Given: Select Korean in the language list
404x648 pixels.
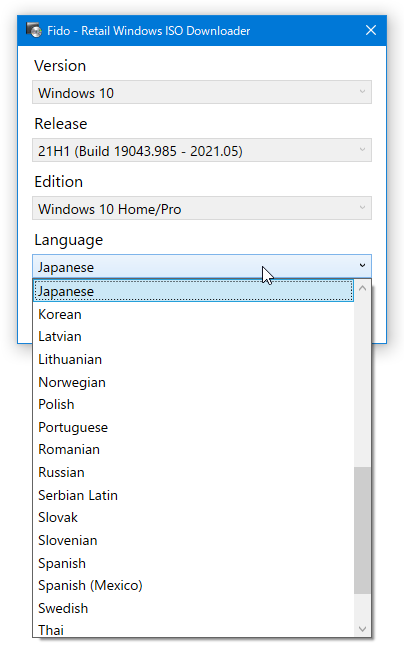Looking at the screenshot, I should click(x=193, y=314).
